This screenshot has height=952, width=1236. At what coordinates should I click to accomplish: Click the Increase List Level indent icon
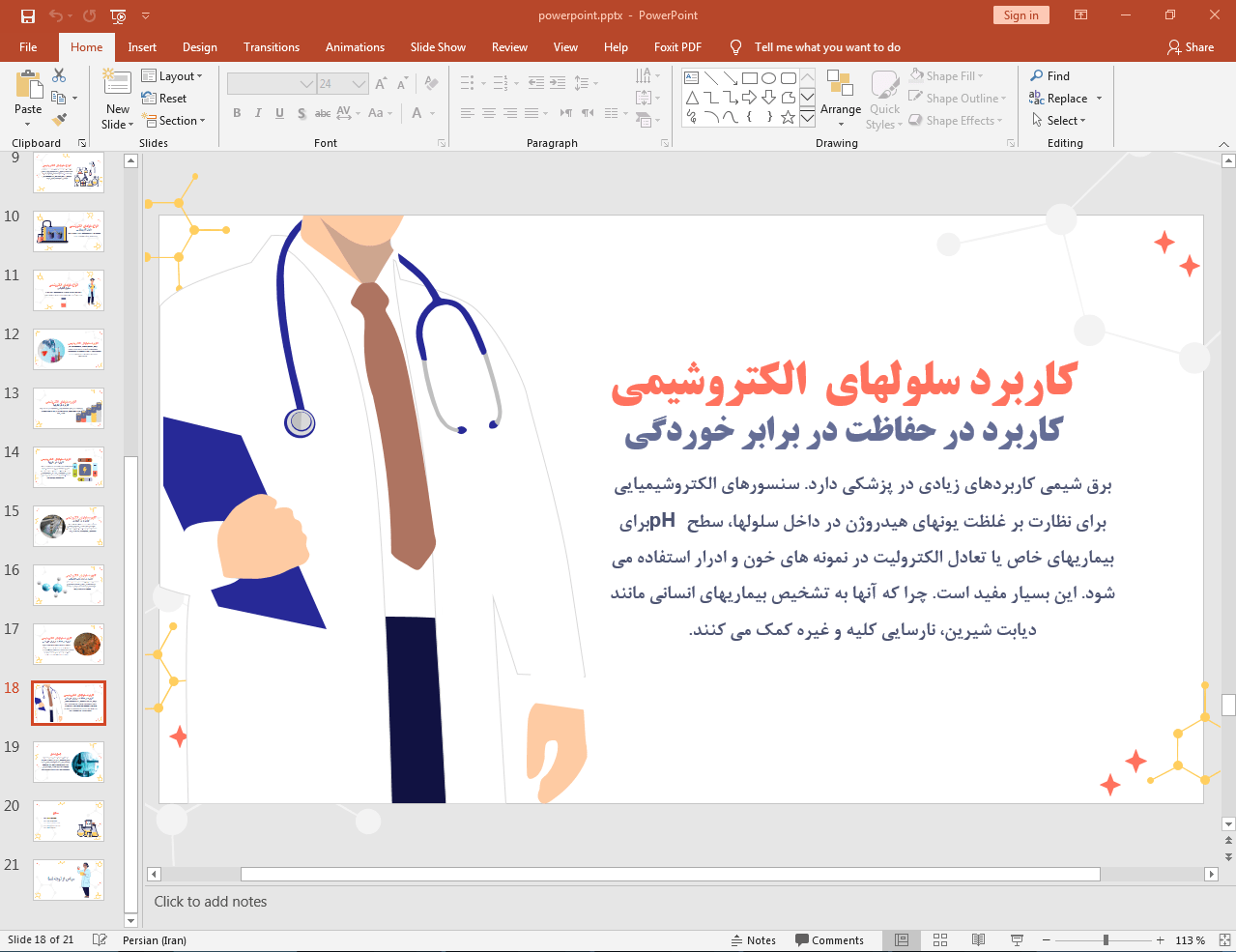558,84
